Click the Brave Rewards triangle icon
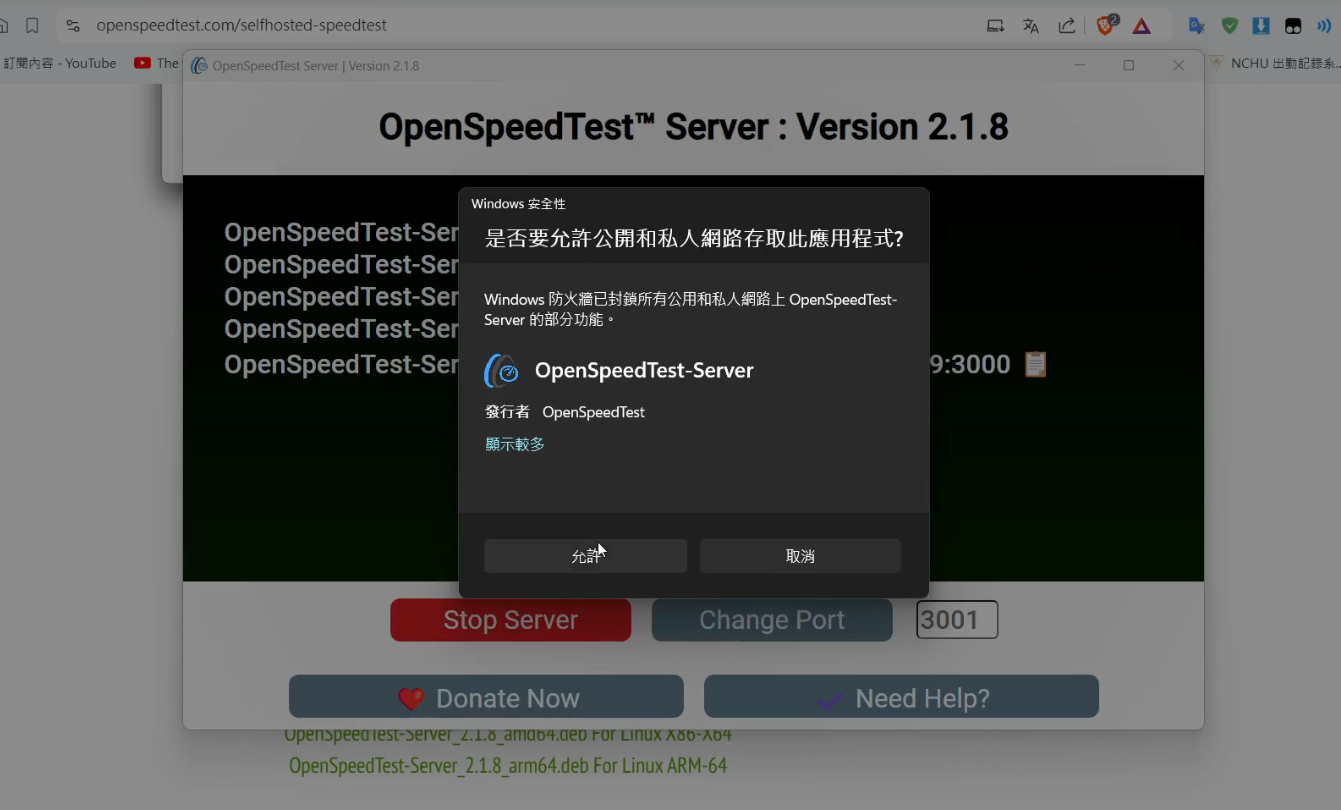Viewport: 1341px width, 810px height. (1141, 26)
